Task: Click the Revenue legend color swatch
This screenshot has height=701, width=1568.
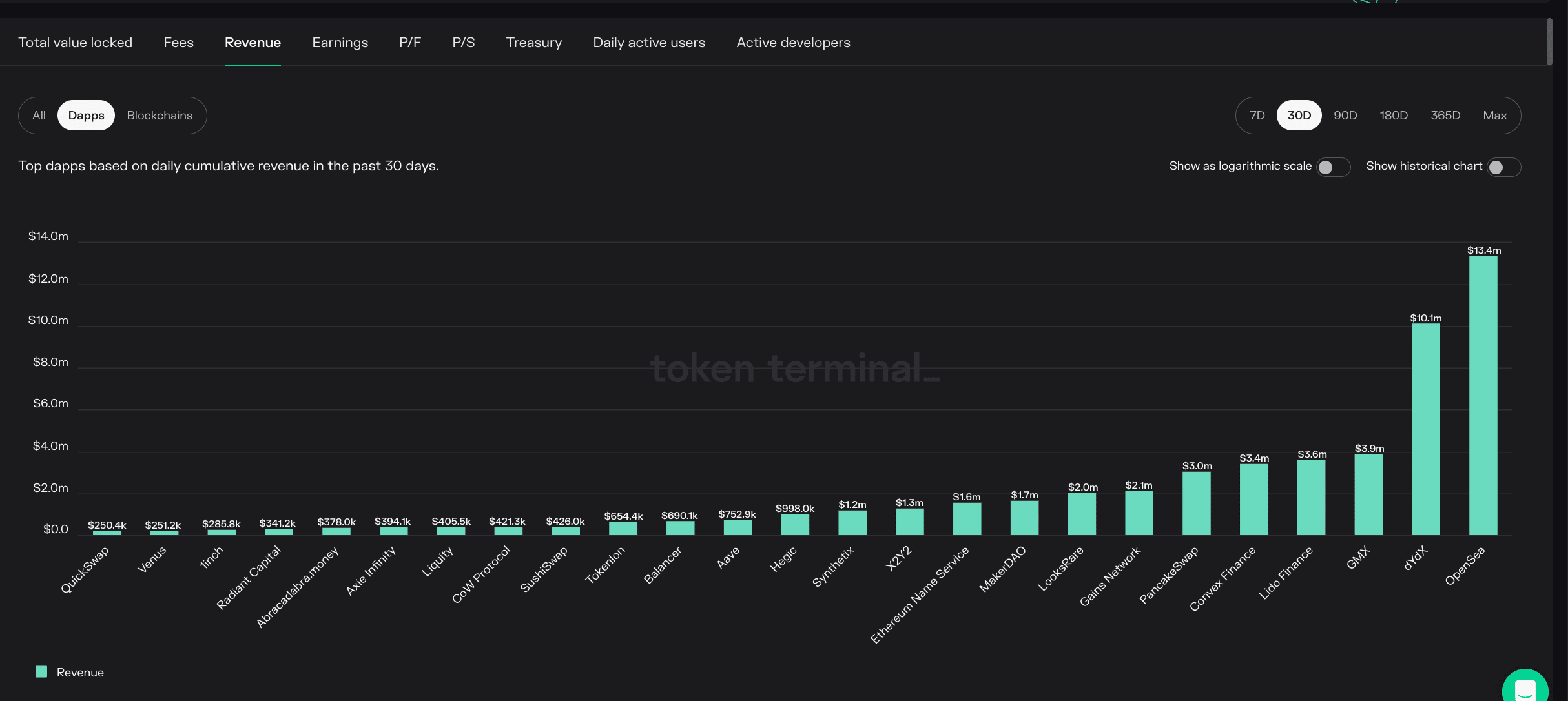Action: (41, 671)
